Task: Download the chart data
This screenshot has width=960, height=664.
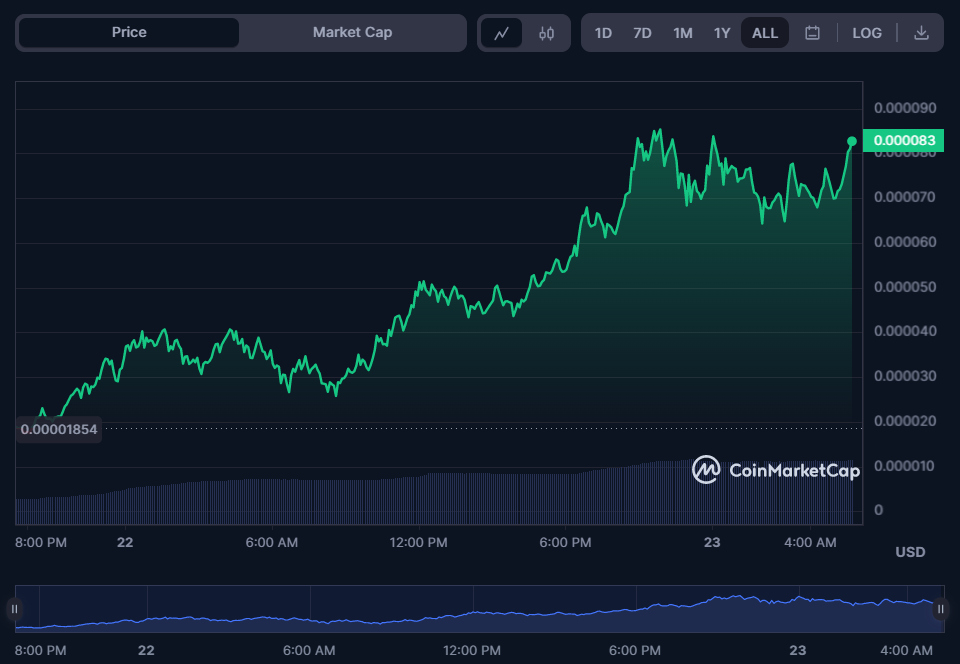Action: [921, 32]
